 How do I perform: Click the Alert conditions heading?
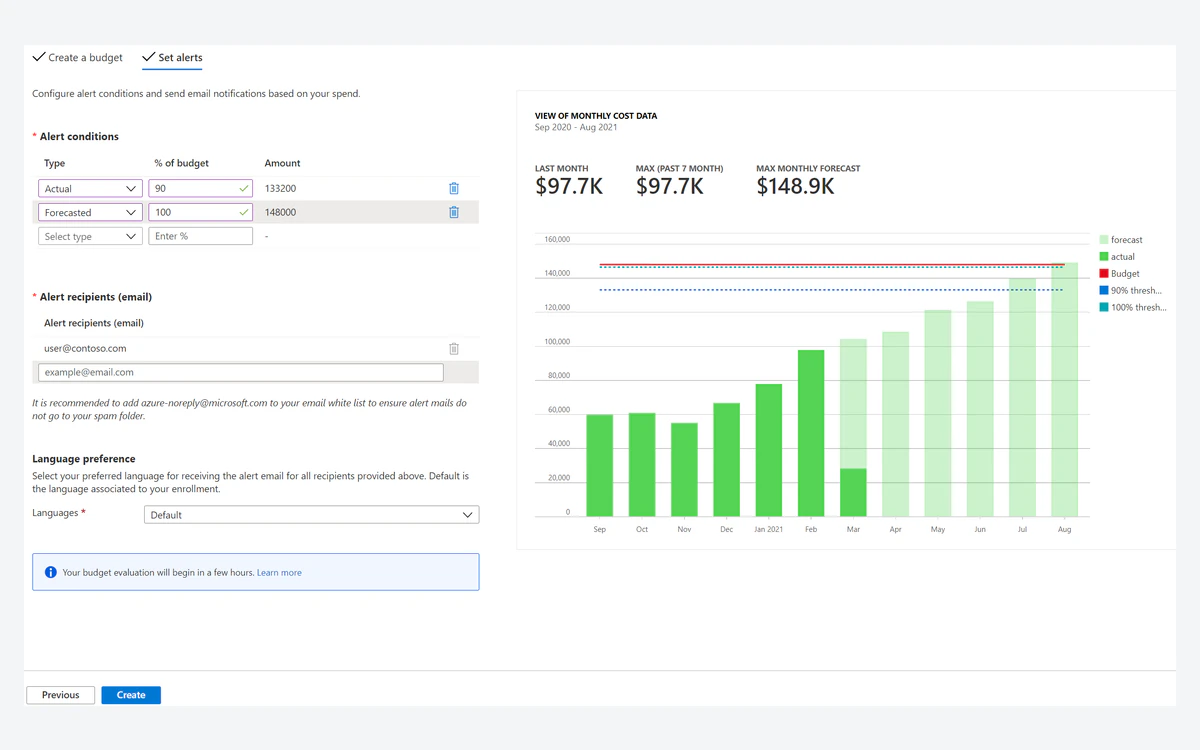79,137
